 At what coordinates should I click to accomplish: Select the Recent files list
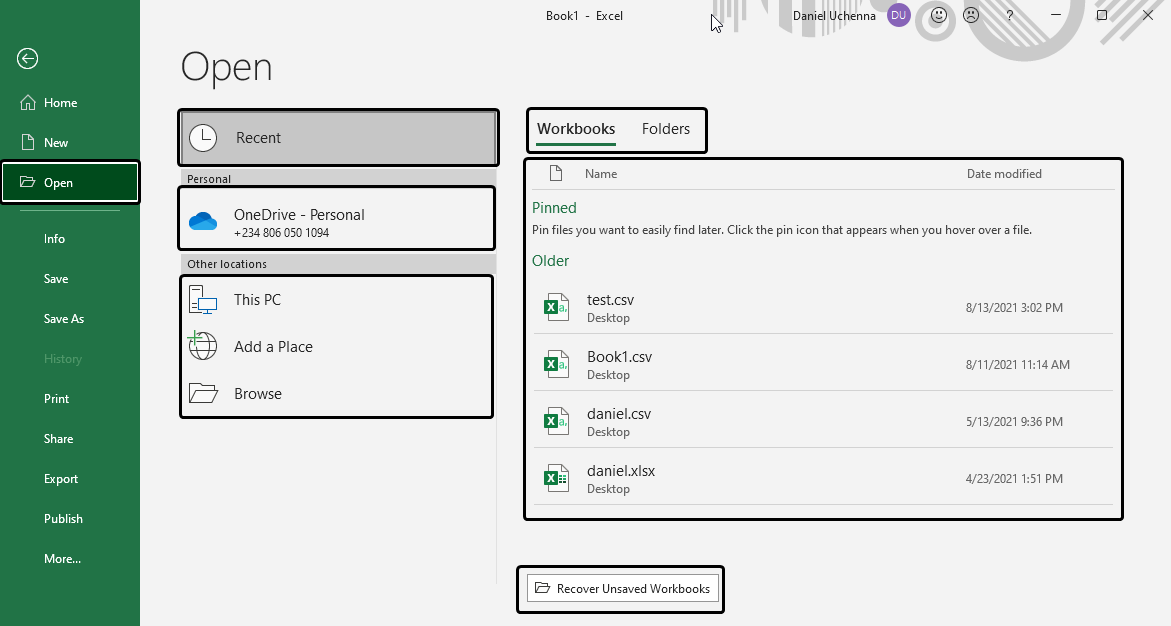pyautogui.click(x=337, y=138)
